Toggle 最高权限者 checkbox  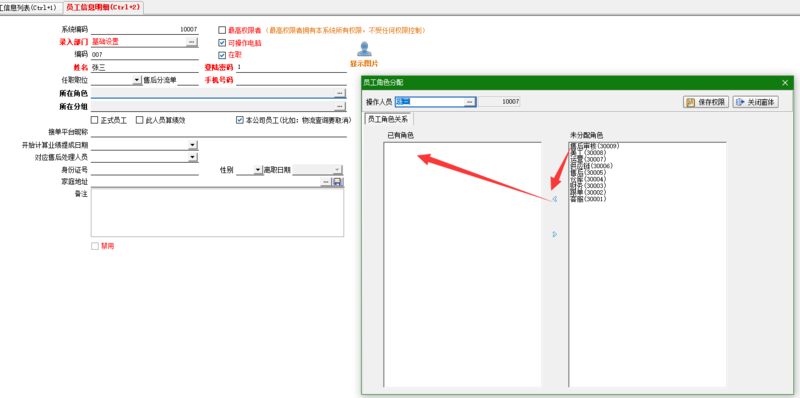click(222, 30)
